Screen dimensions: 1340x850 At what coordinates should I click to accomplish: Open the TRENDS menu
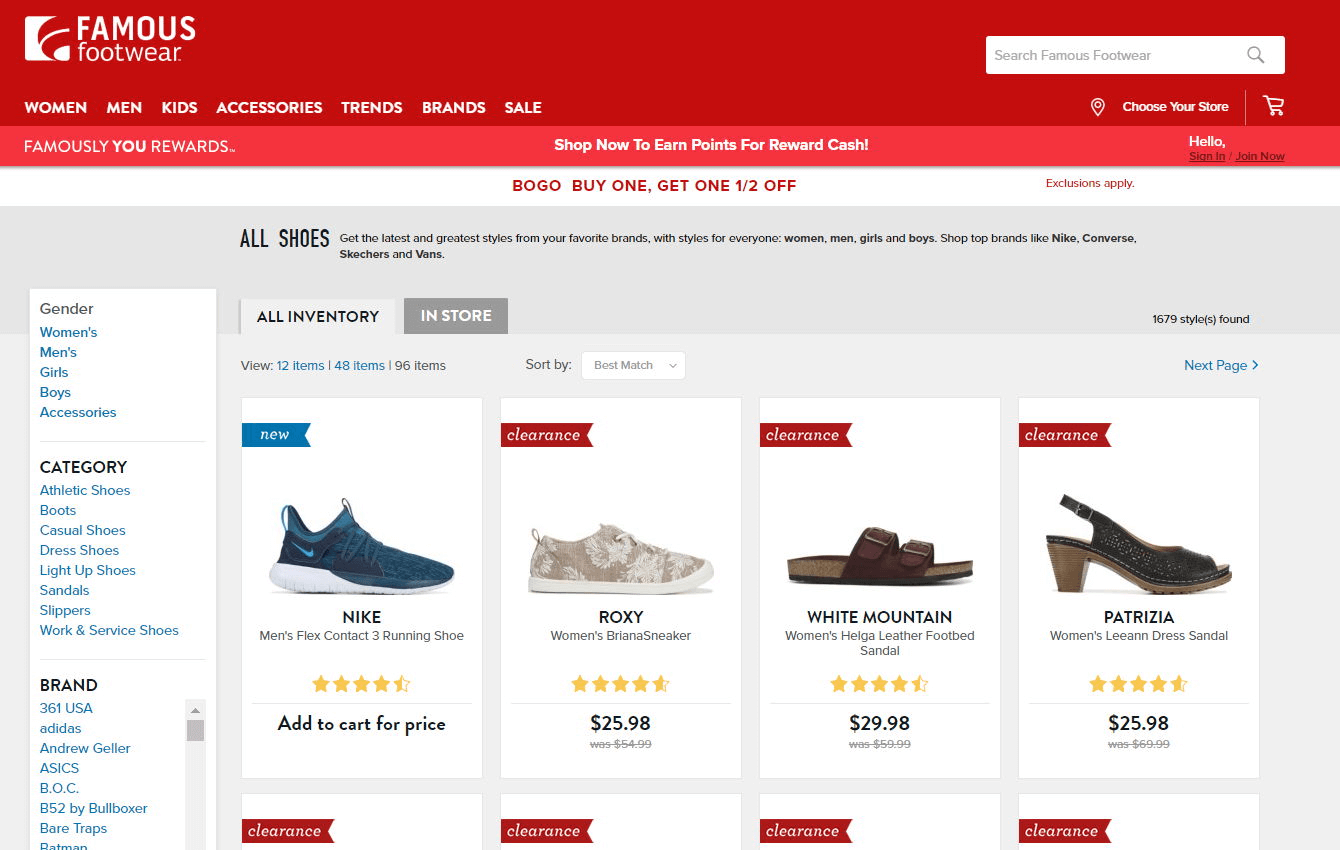click(372, 107)
